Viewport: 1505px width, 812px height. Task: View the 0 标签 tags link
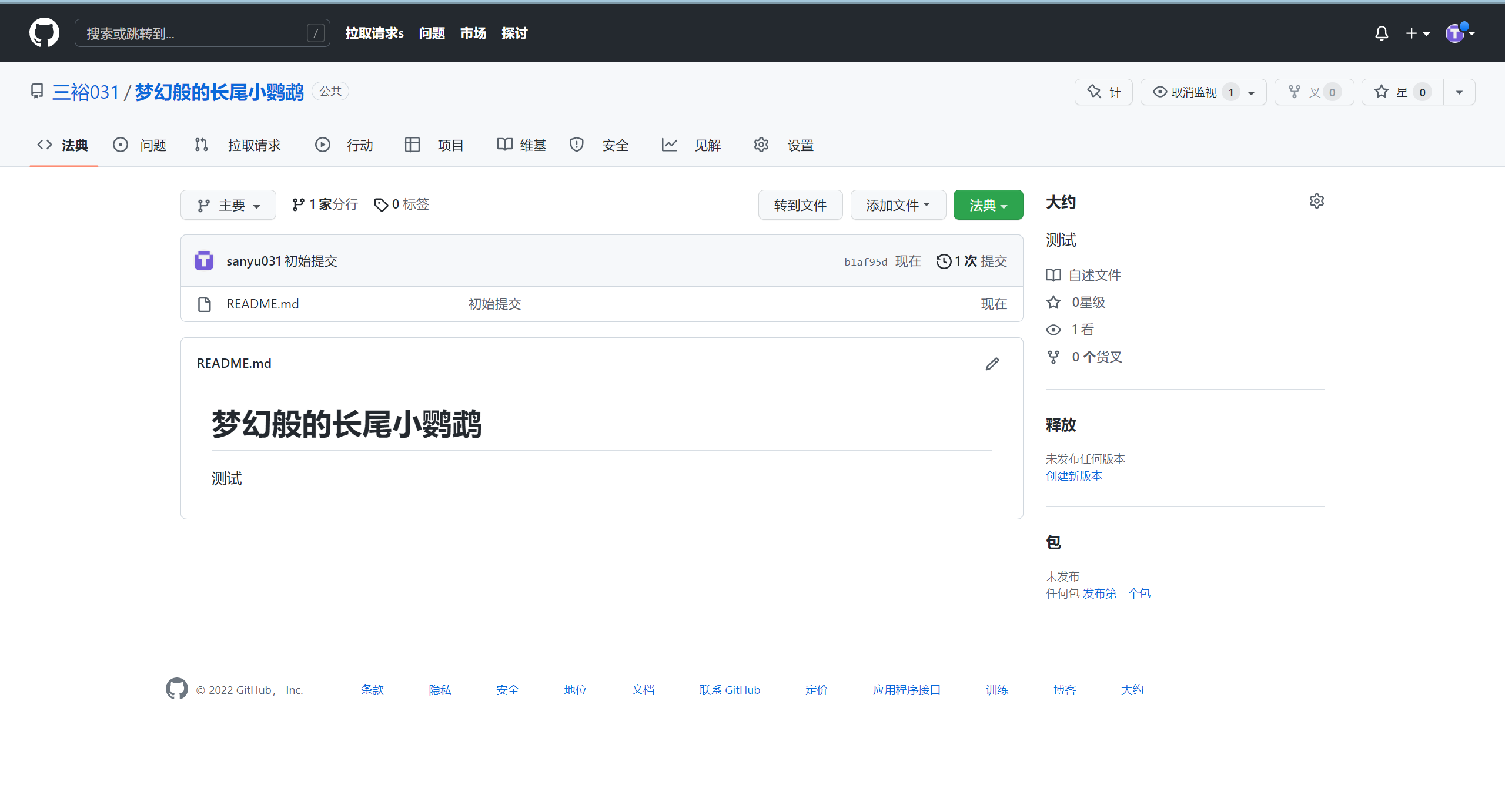[402, 204]
